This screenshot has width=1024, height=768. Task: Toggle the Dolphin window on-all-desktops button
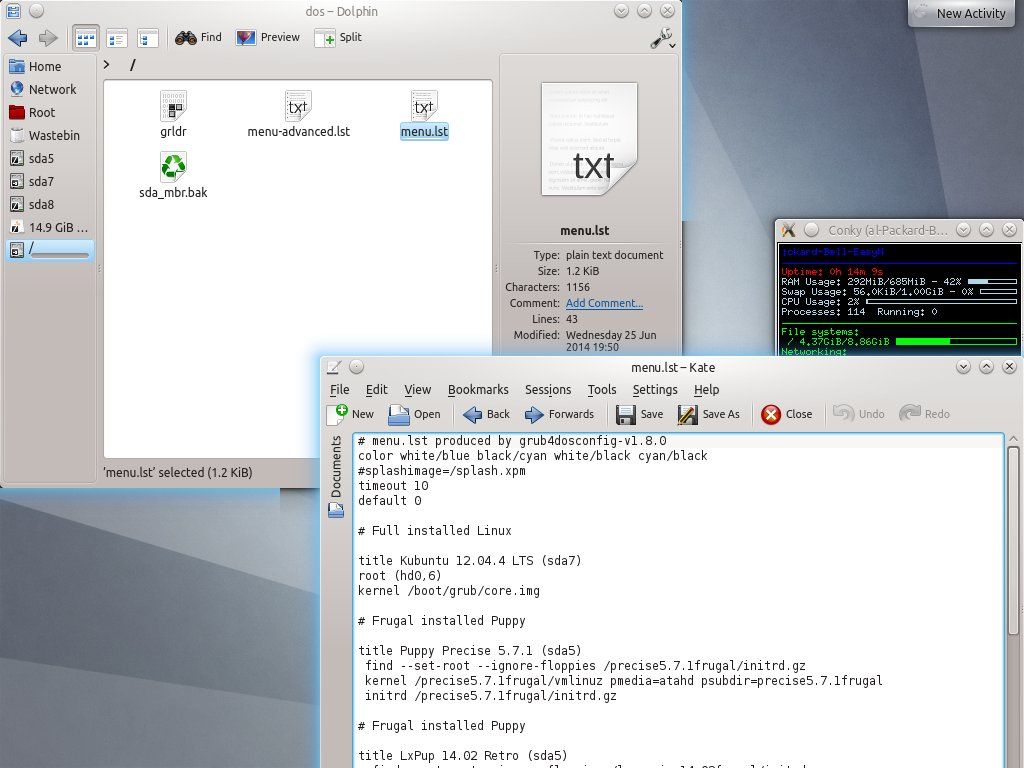[37, 10]
